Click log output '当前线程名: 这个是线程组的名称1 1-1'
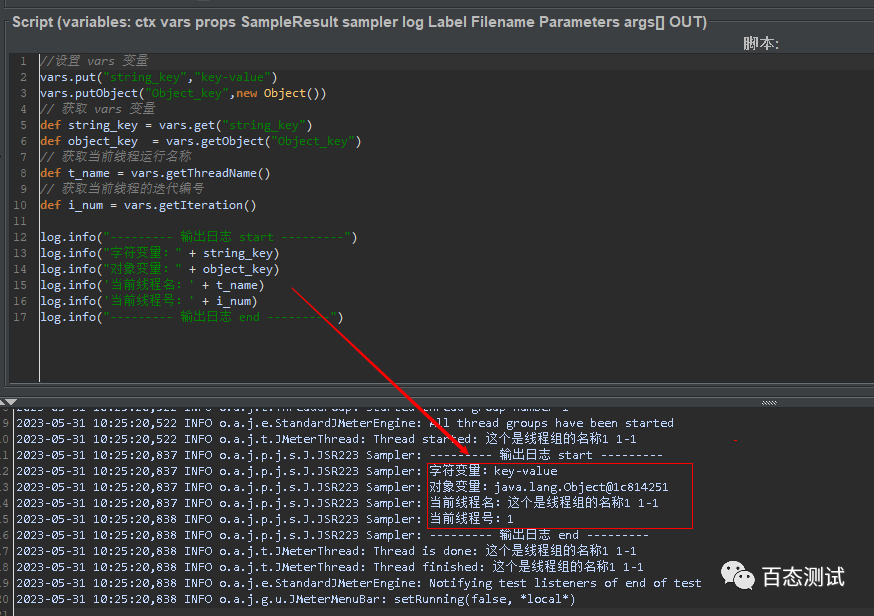The width and height of the screenshot is (874, 616). [544, 503]
